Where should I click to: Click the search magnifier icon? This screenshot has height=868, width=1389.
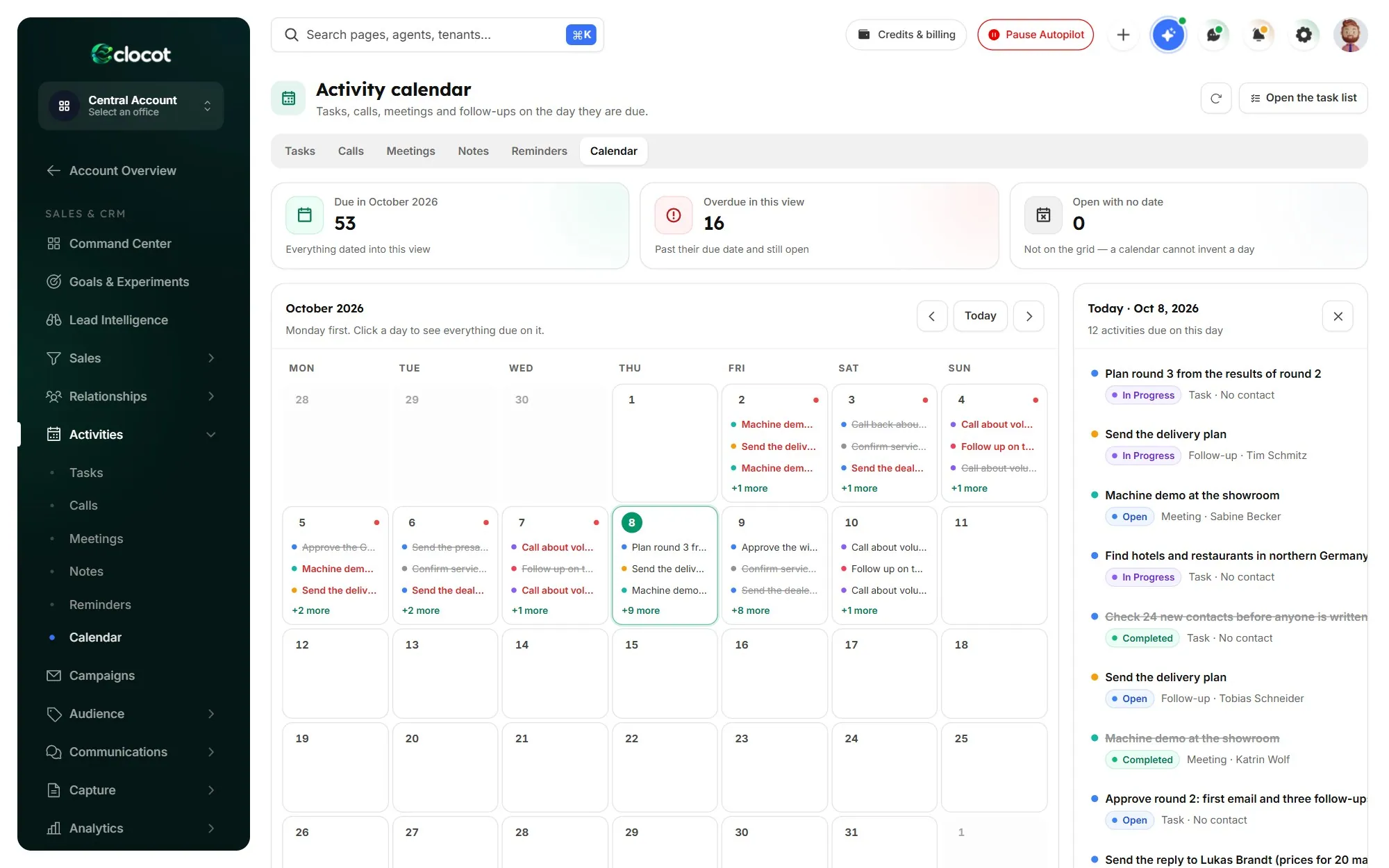(x=292, y=35)
